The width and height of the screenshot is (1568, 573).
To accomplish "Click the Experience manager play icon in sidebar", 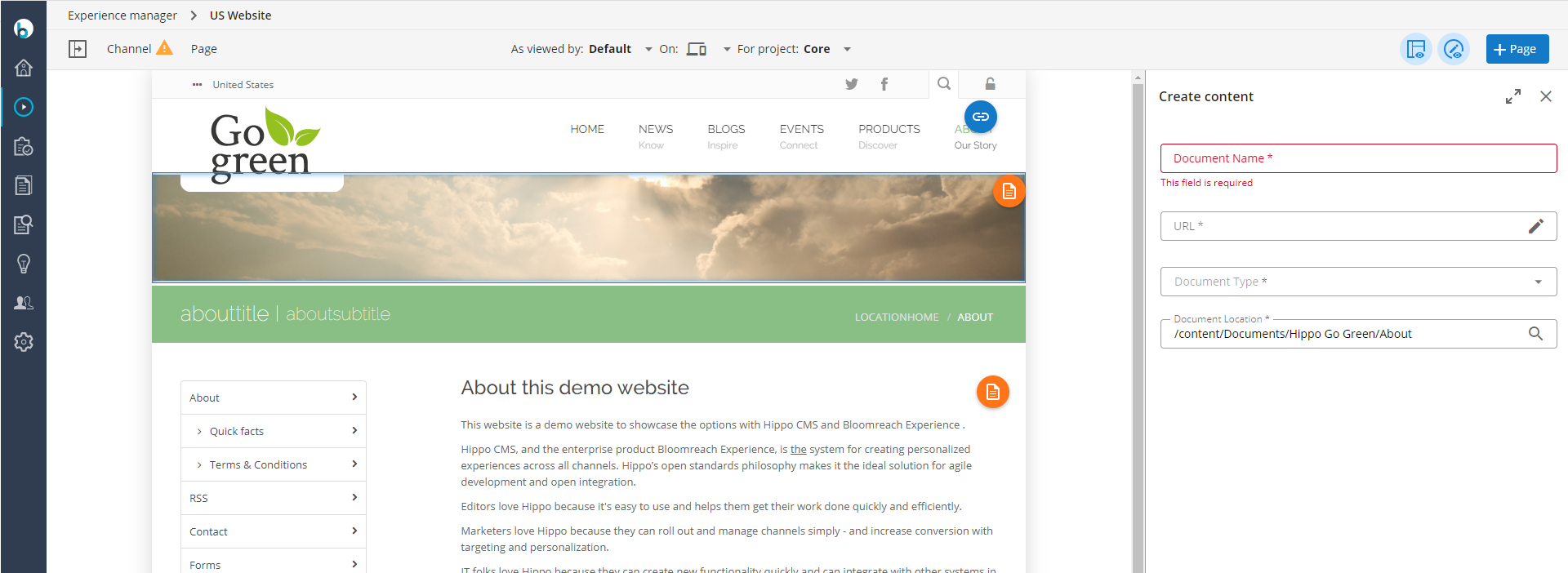I will (x=24, y=107).
